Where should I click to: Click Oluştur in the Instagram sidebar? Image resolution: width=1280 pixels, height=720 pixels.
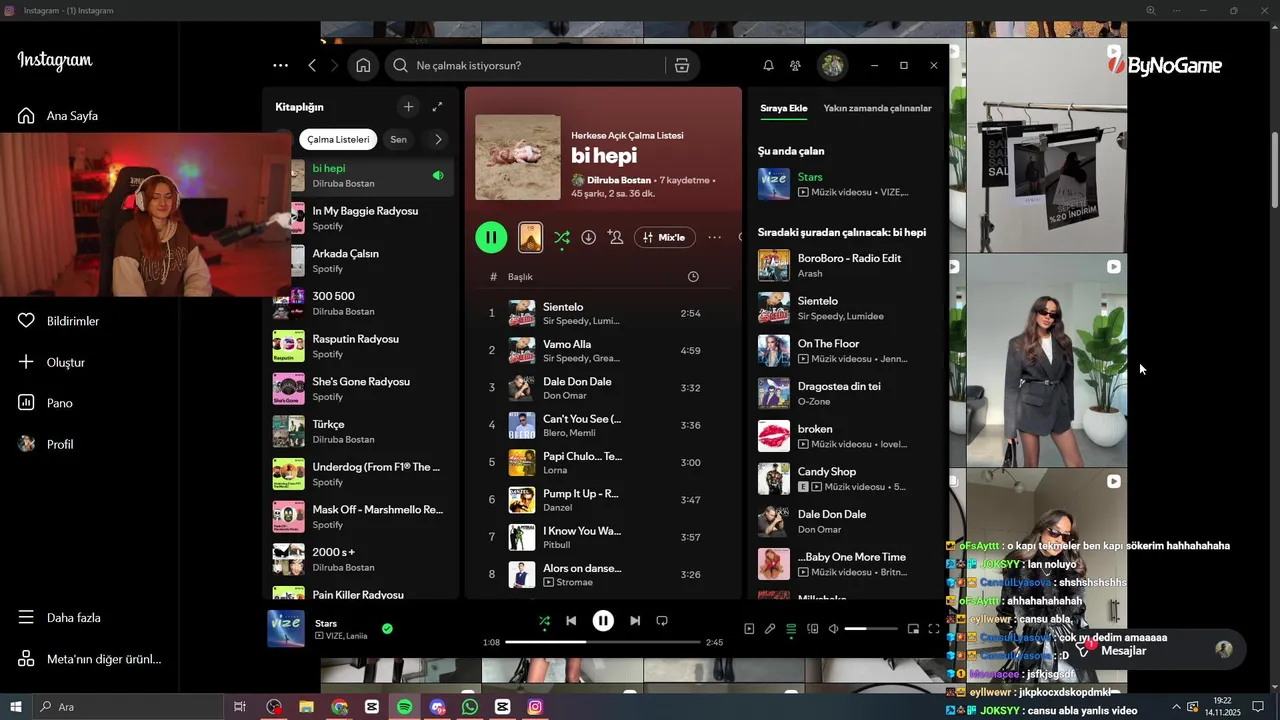point(51,362)
